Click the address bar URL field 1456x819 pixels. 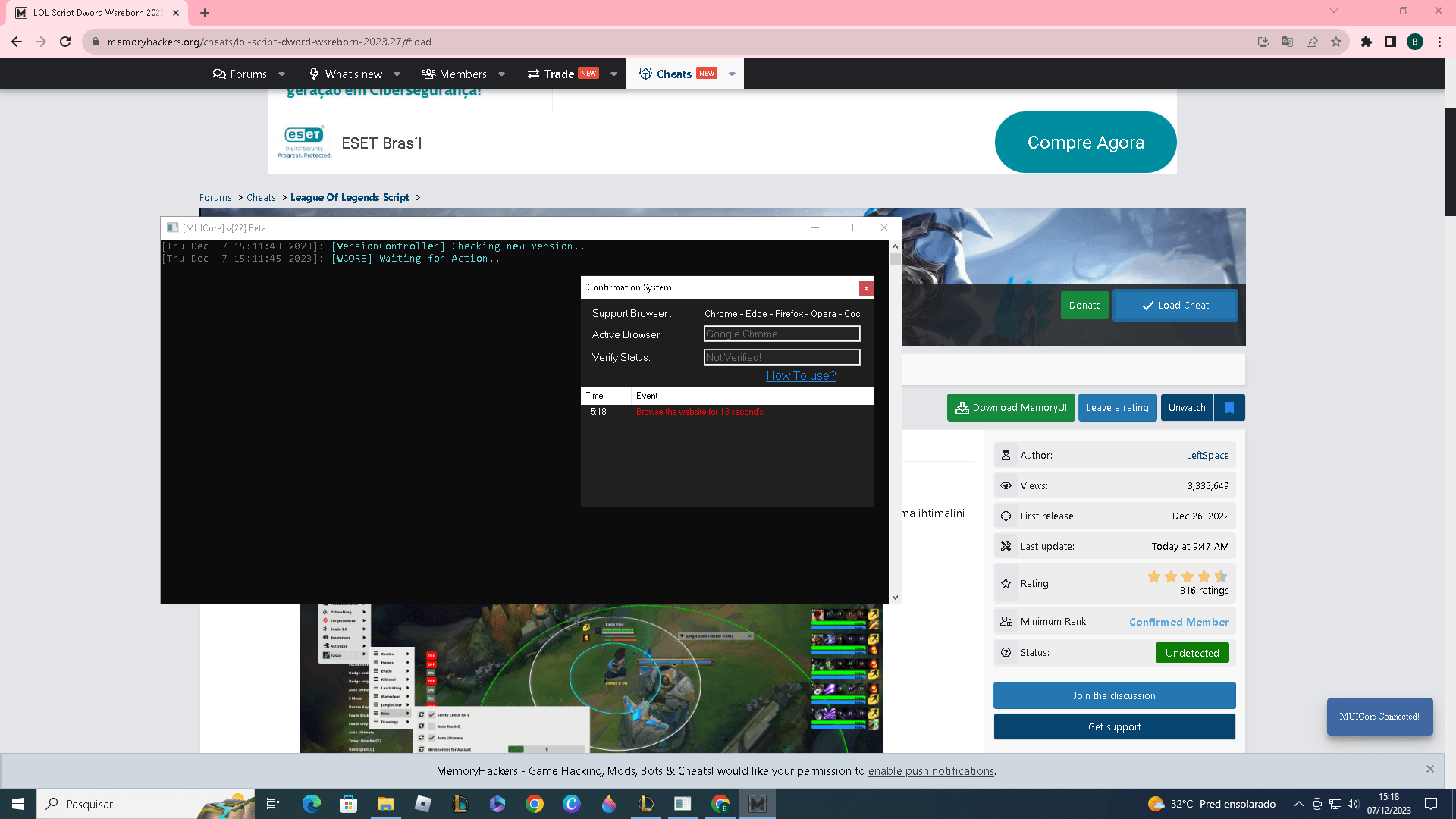tap(667, 42)
